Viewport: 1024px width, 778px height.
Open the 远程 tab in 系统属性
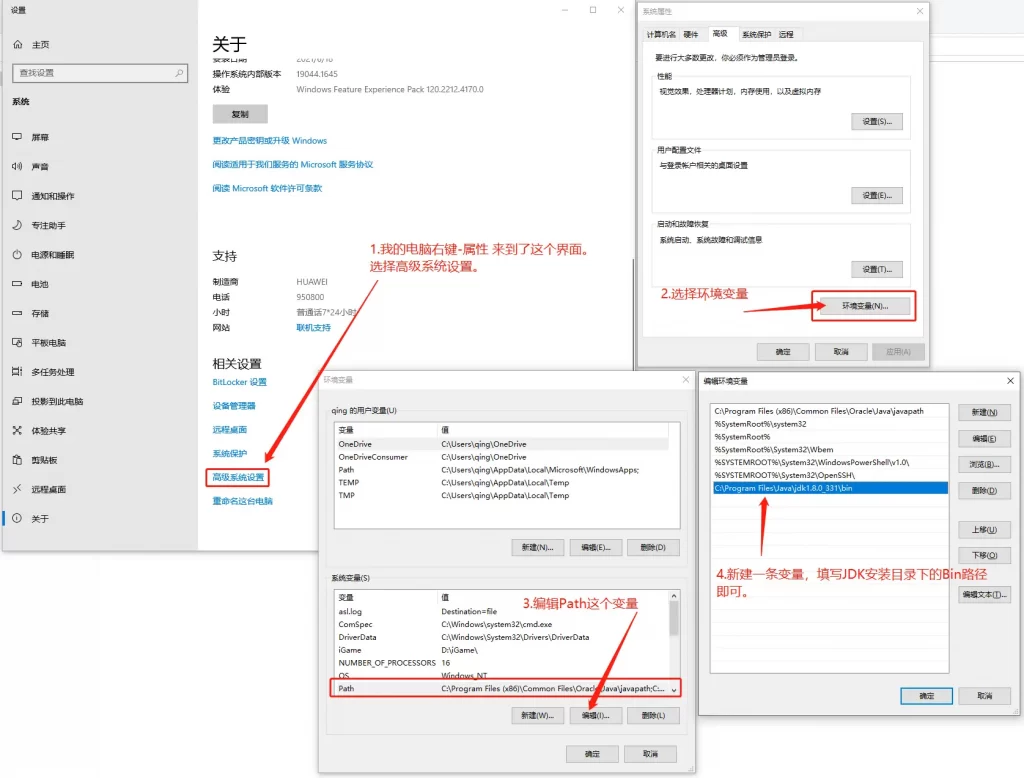tap(785, 33)
